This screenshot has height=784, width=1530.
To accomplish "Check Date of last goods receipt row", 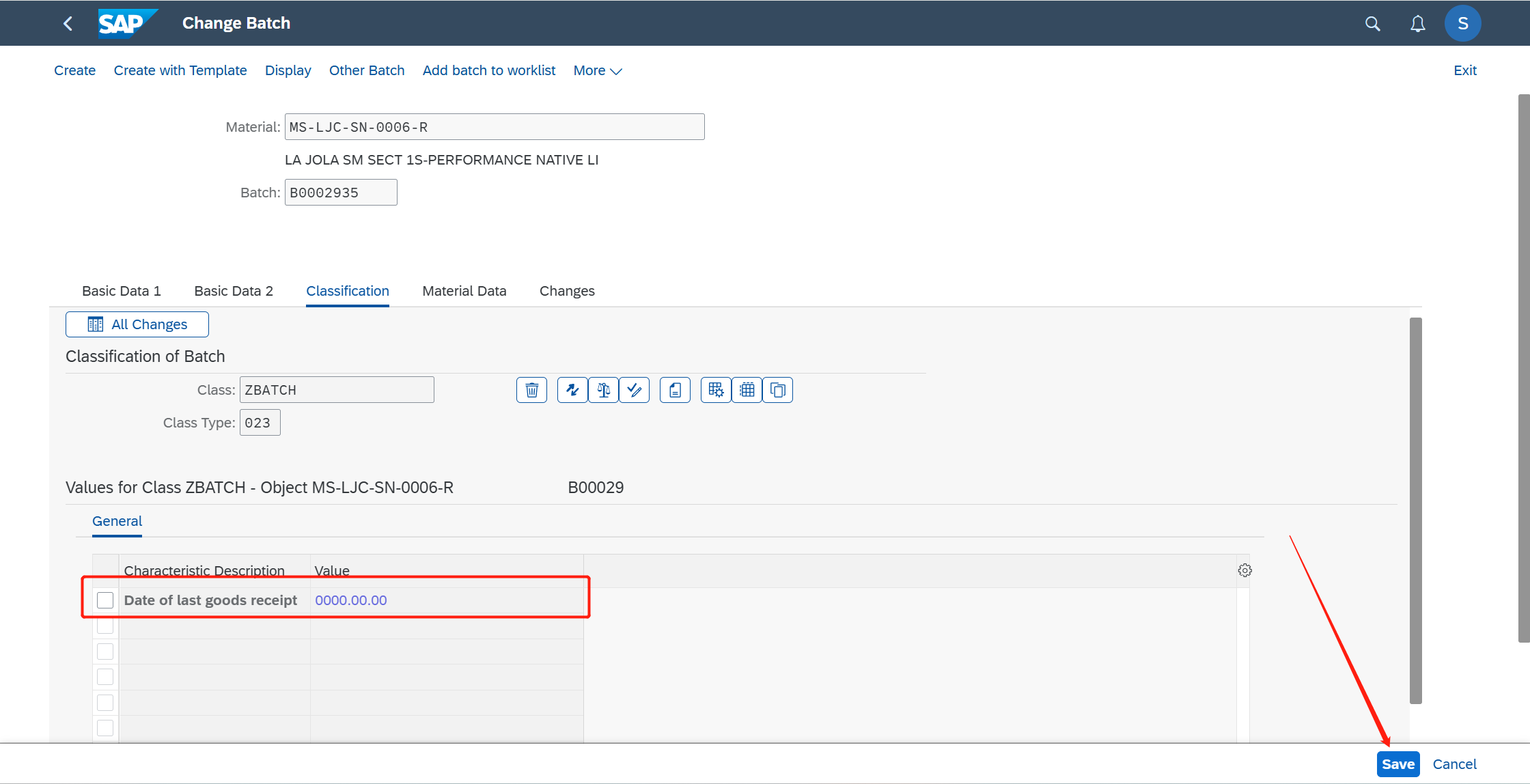I will point(105,600).
